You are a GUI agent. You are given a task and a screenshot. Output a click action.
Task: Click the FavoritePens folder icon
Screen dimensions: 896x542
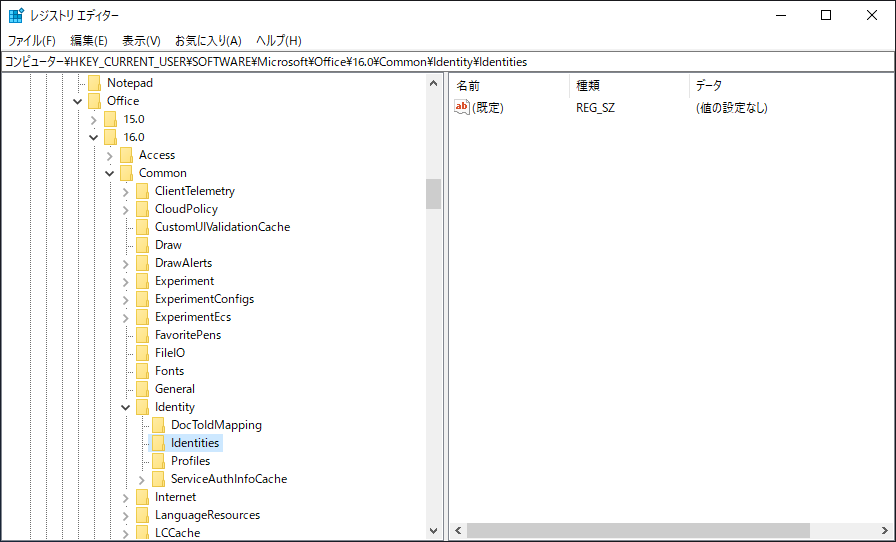coord(143,335)
